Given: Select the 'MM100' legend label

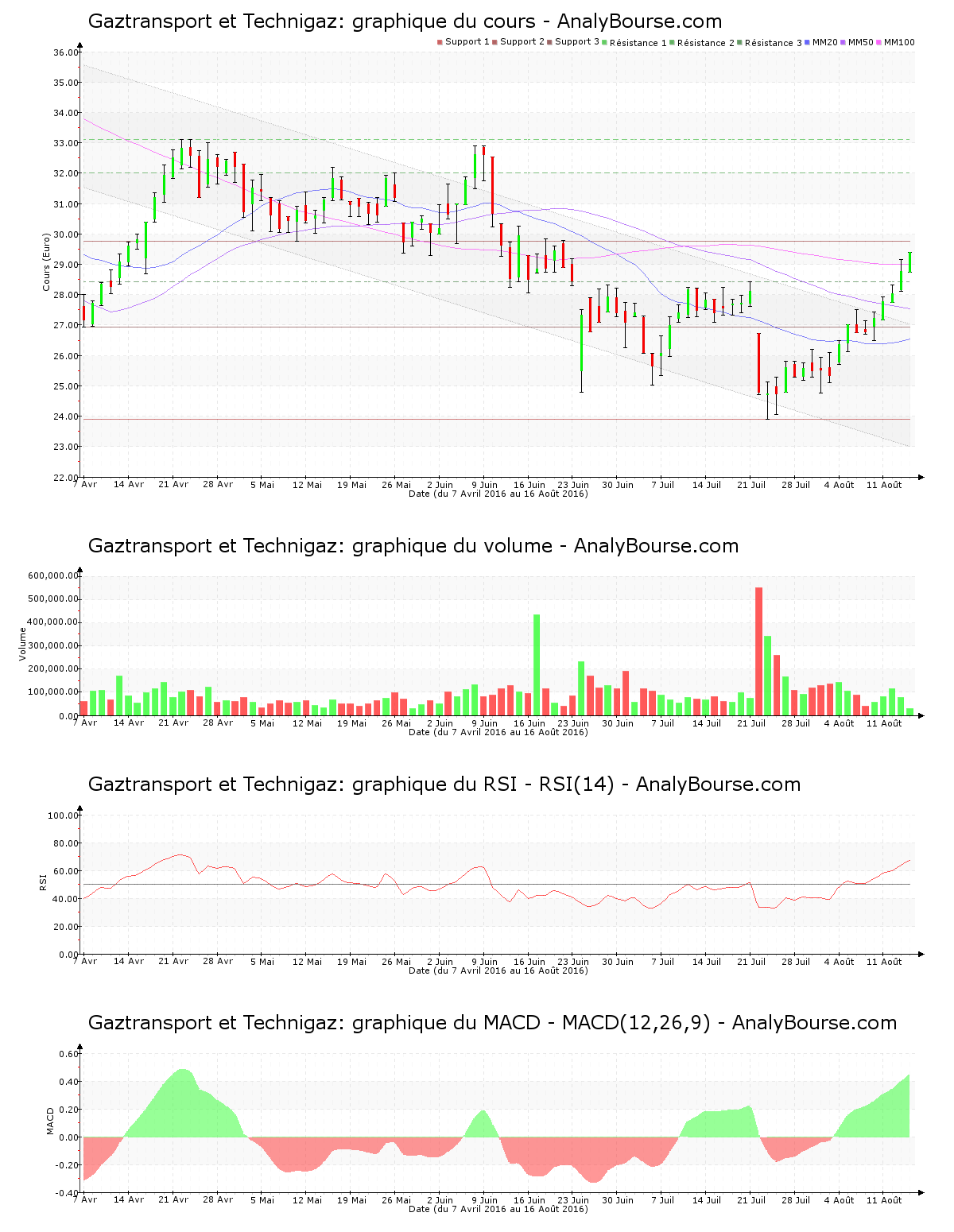Looking at the screenshot, I should coord(899,42).
